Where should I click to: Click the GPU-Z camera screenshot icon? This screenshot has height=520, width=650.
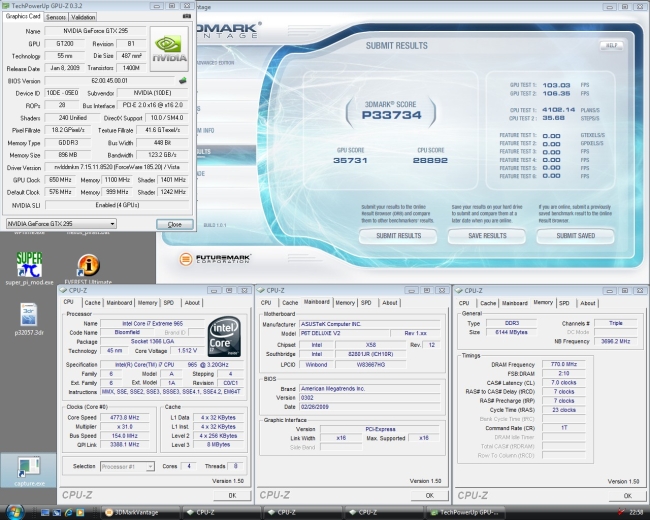pos(187,16)
